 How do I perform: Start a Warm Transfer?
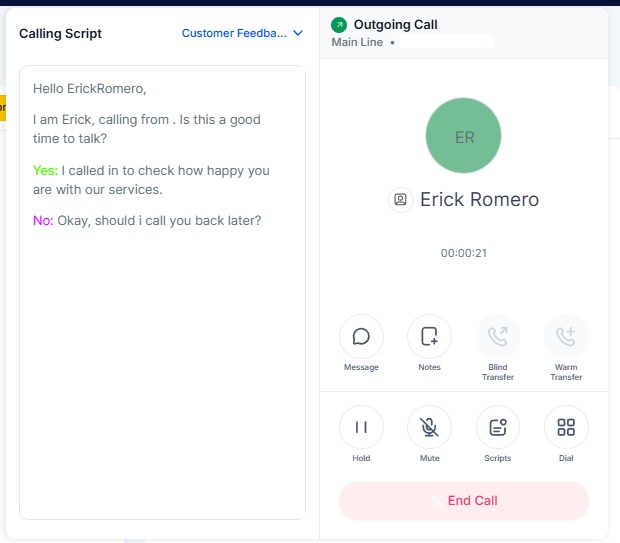click(x=566, y=337)
